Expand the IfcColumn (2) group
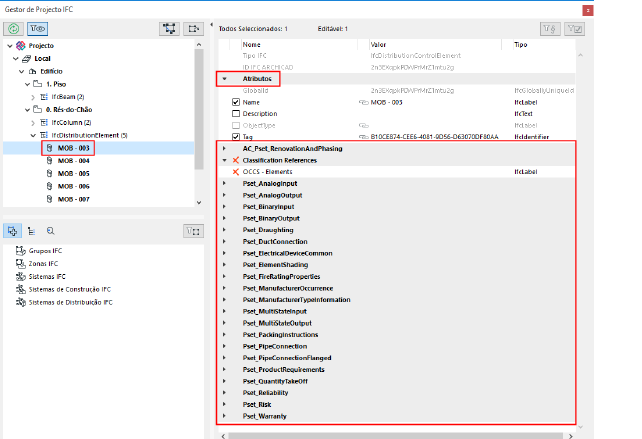Screen dimensions: 642x439 coord(33,123)
